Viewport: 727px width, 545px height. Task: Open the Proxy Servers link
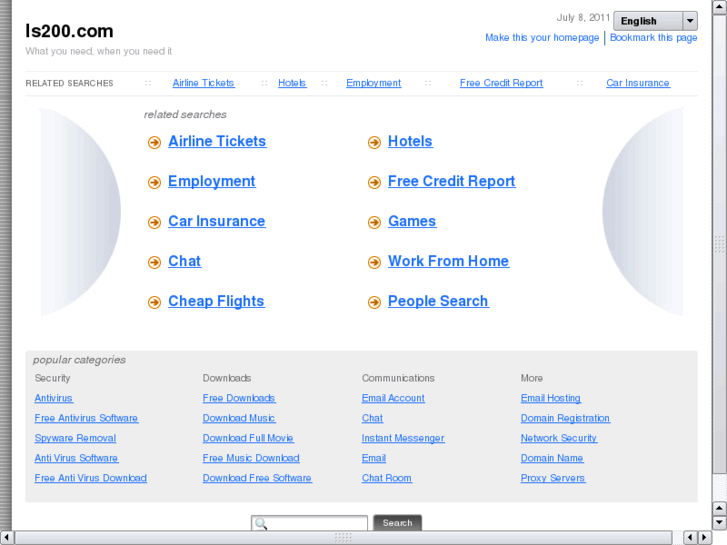[553, 478]
